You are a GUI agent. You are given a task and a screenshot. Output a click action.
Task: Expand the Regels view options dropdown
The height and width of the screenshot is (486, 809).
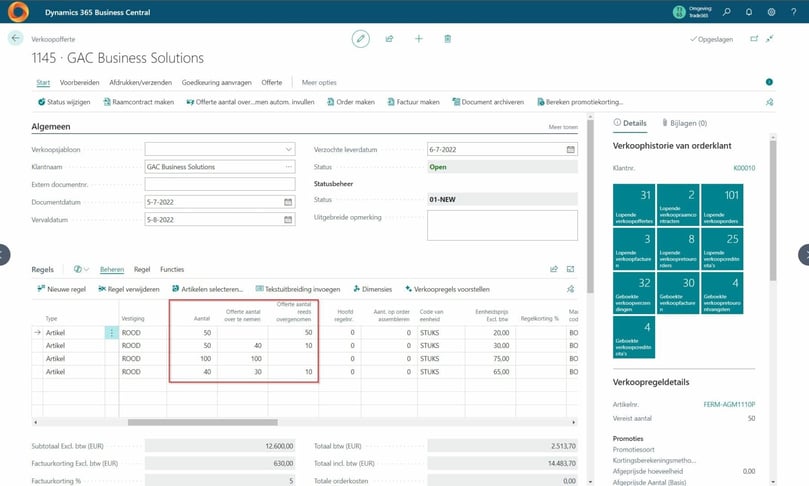[x=81, y=269]
